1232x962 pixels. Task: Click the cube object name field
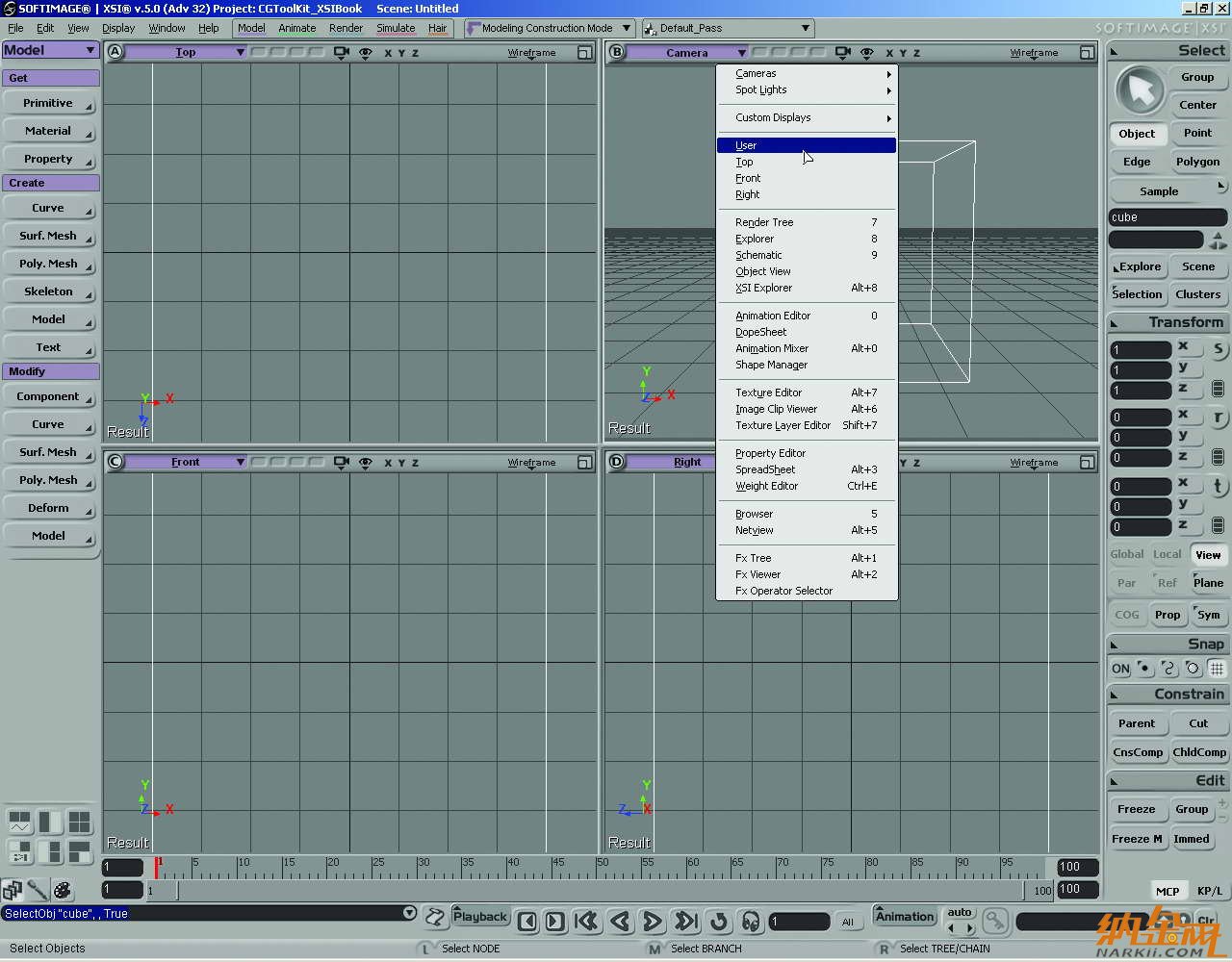pyautogui.click(x=1168, y=217)
